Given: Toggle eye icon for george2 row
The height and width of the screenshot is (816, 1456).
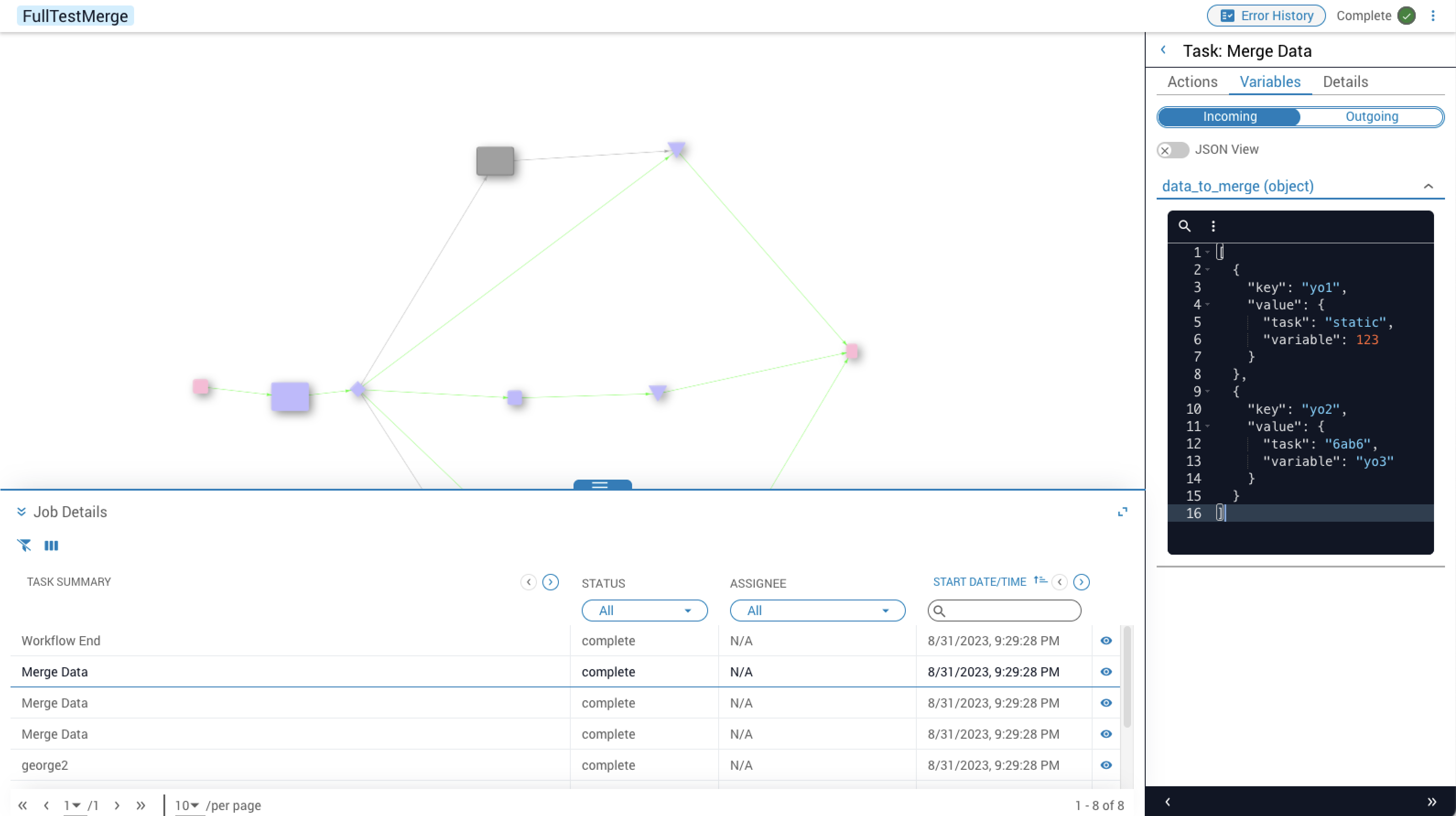Looking at the screenshot, I should [1106, 765].
